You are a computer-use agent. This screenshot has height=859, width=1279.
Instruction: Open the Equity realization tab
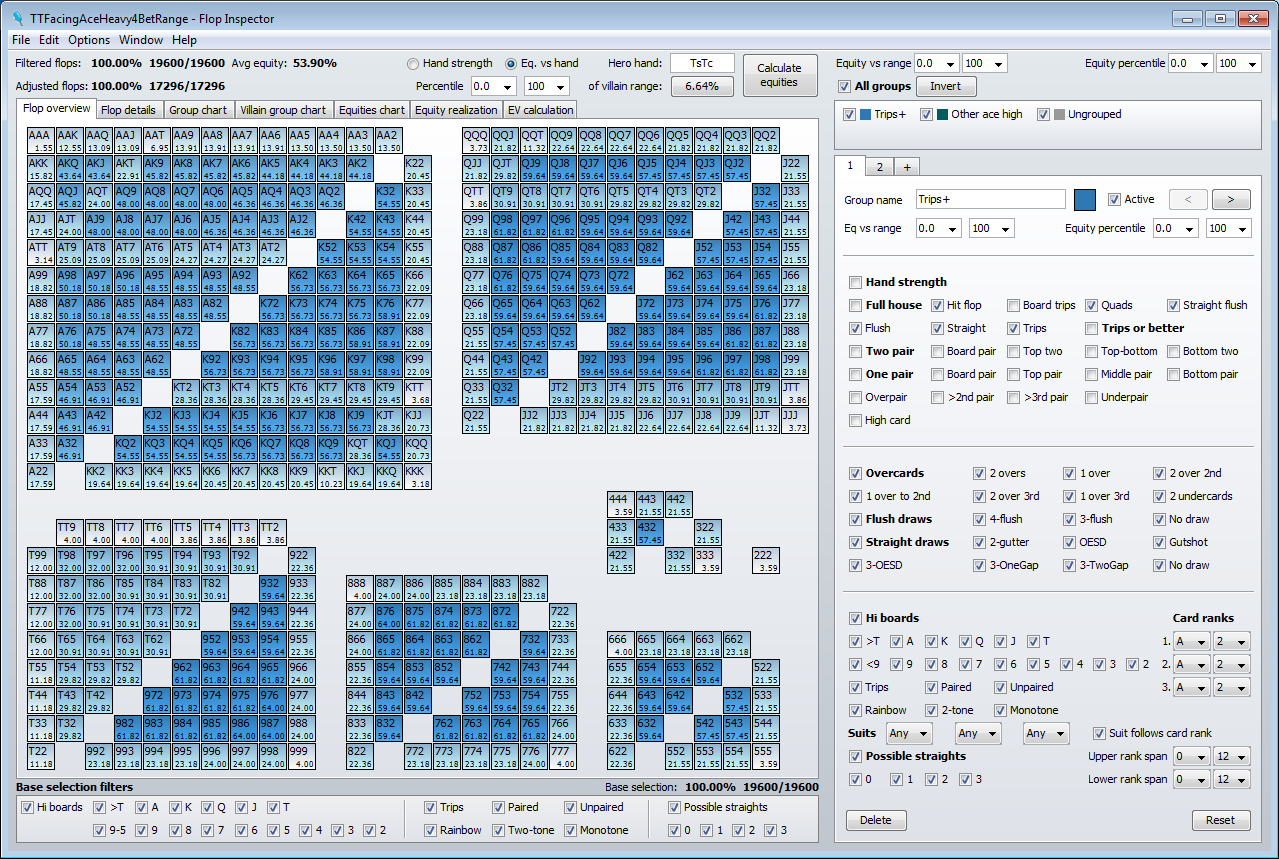456,110
